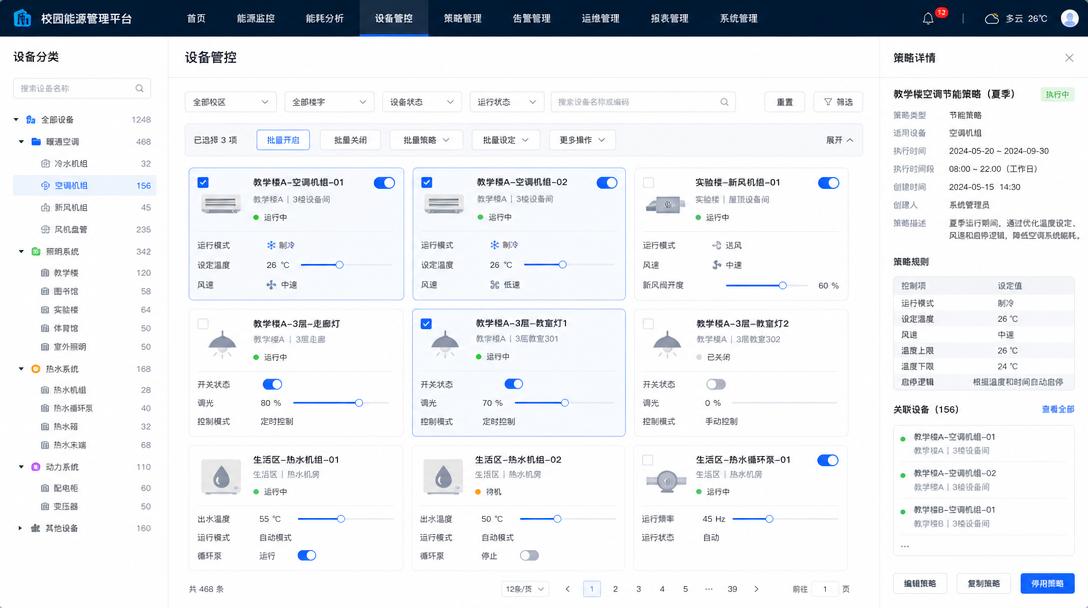Toggle 开关状态 switch on 教学楼A-3层-走廊灯
Screen dimensions: 1088x608
[x=272, y=384]
